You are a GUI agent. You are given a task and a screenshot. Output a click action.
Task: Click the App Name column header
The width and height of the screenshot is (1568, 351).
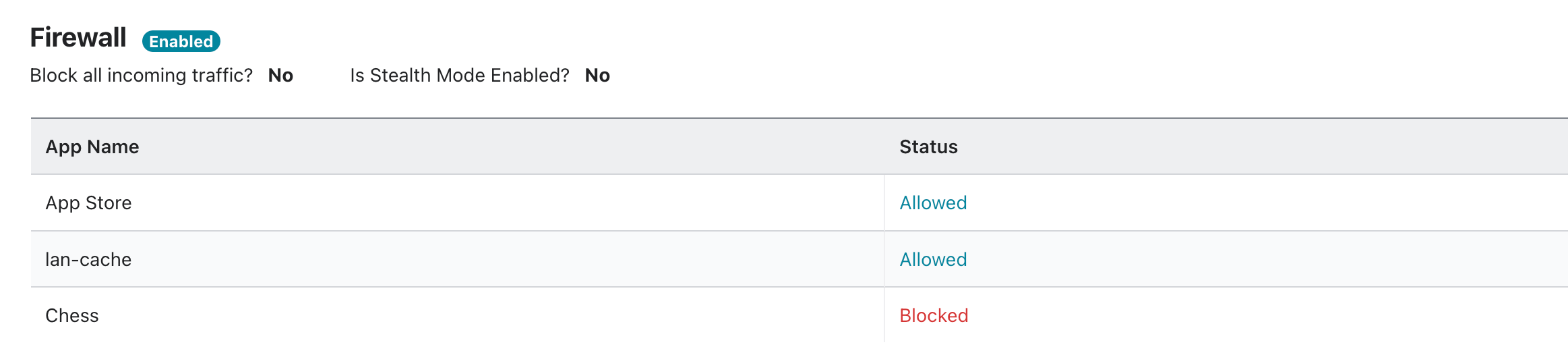pyautogui.click(x=92, y=146)
